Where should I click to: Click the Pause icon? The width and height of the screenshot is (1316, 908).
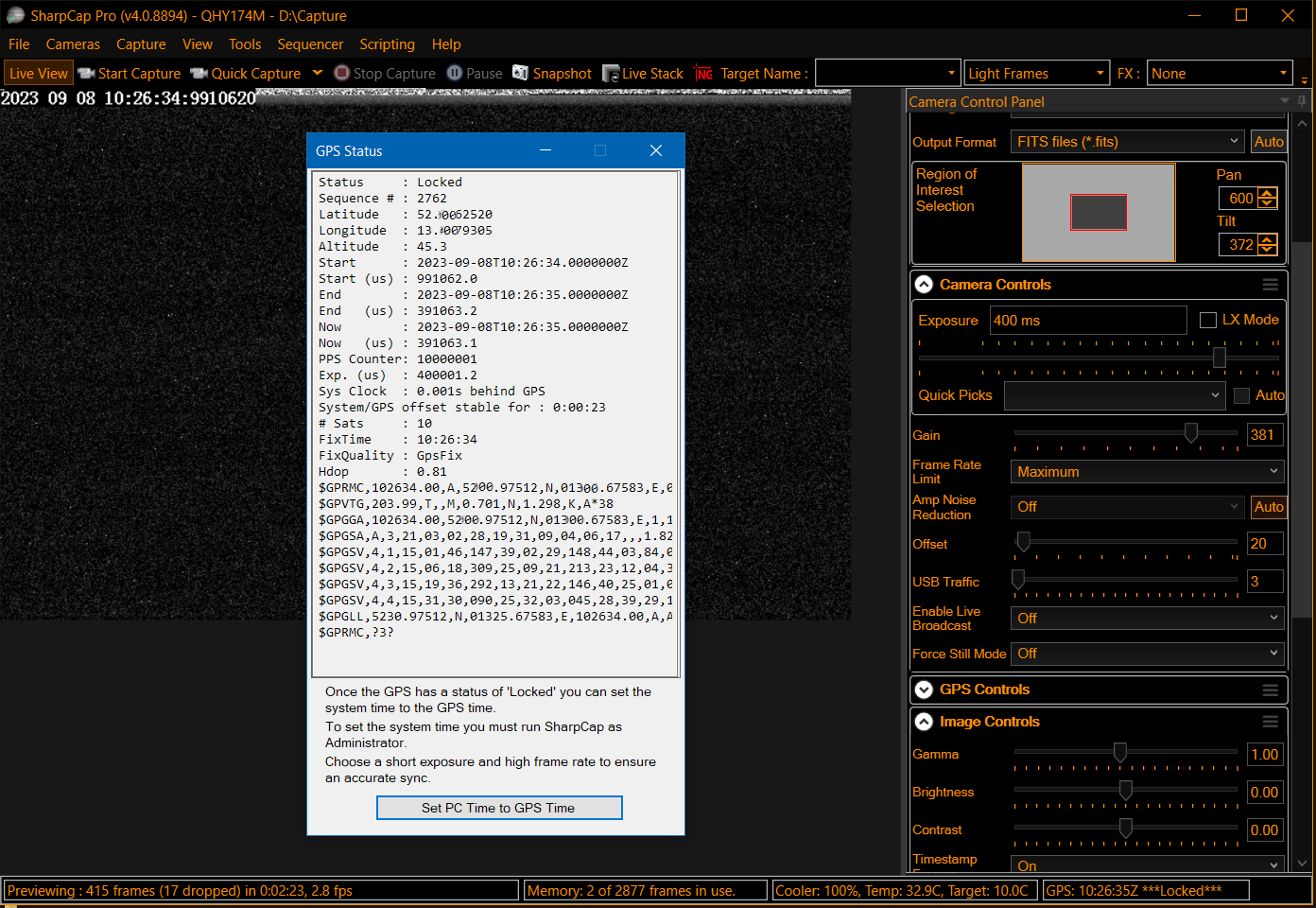pos(455,73)
